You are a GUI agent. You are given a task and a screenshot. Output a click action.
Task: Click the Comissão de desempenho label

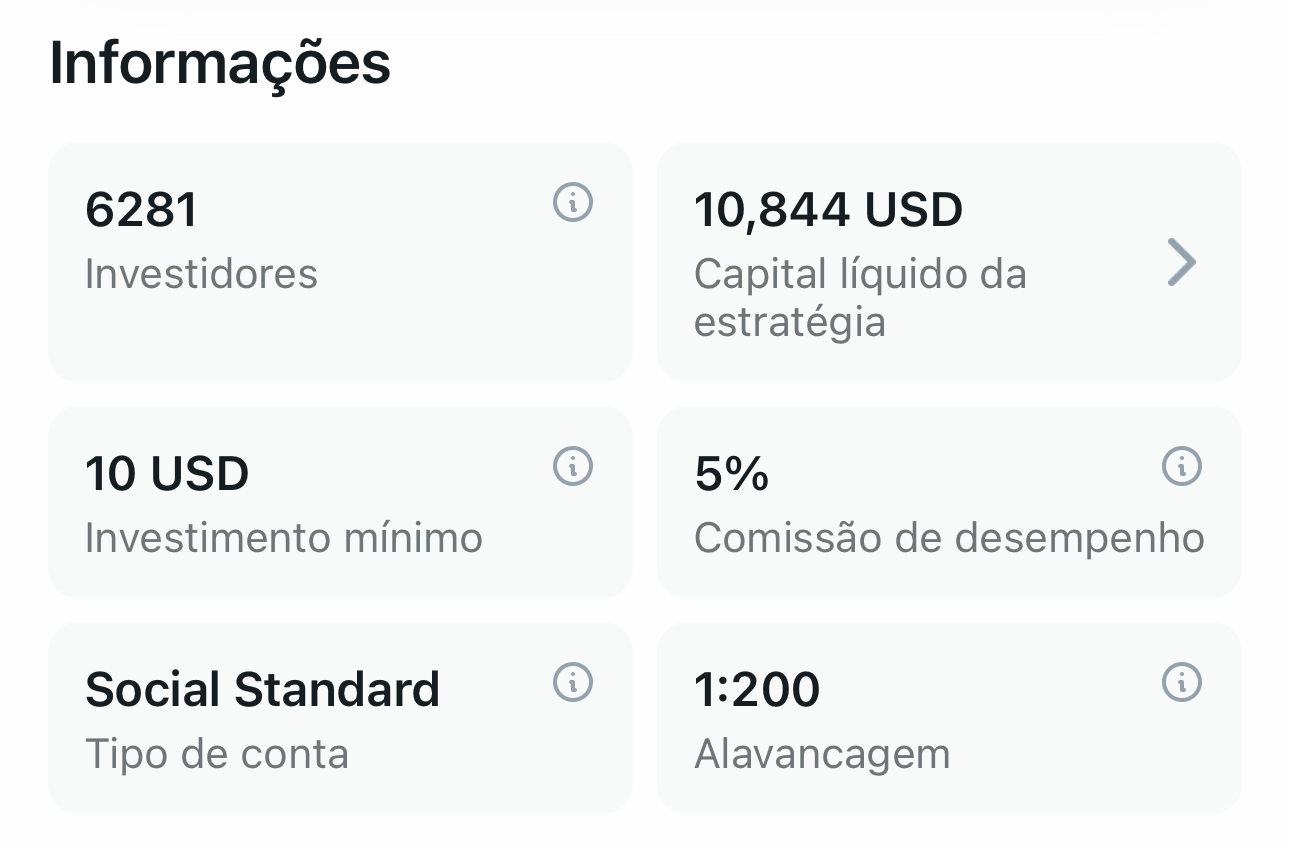(x=948, y=538)
